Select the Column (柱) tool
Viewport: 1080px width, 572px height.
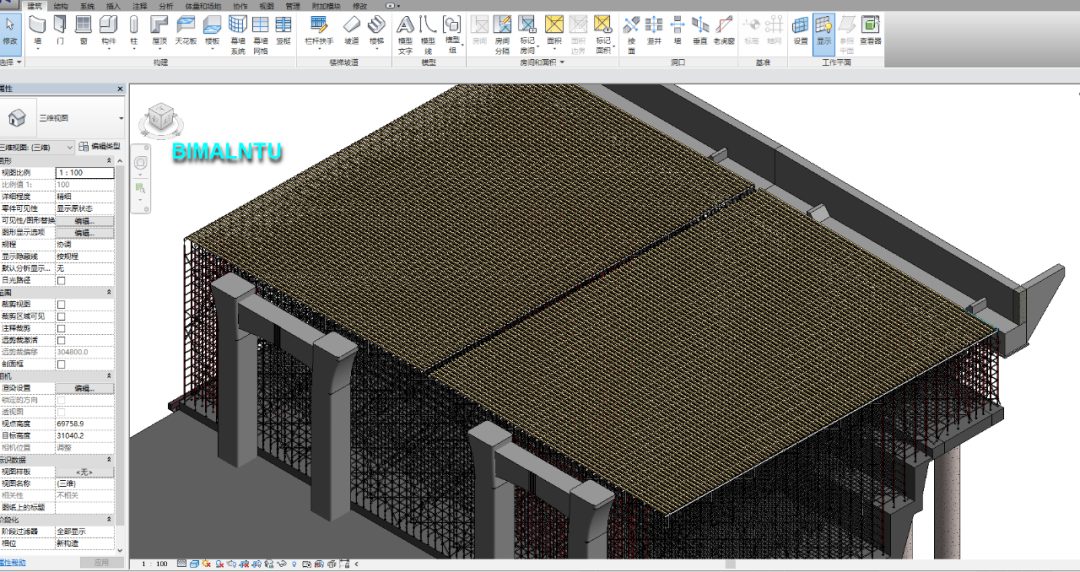pyautogui.click(x=134, y=32)
